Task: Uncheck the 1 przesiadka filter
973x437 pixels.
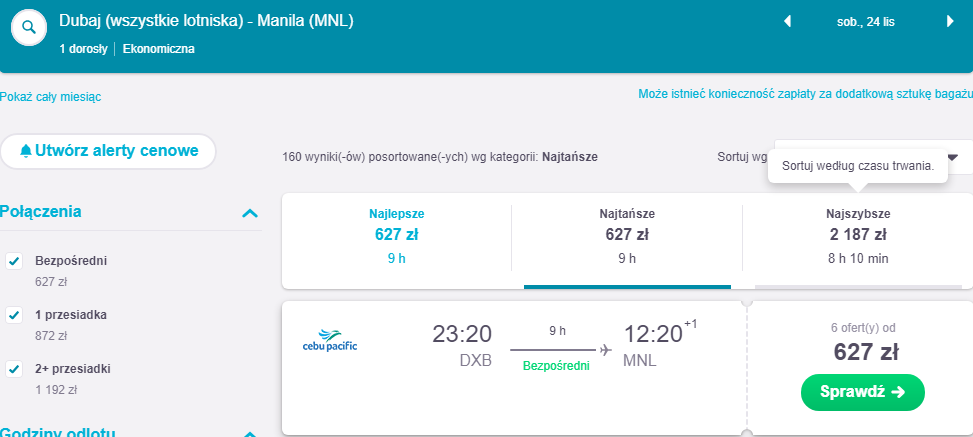Action: [14, 315]
